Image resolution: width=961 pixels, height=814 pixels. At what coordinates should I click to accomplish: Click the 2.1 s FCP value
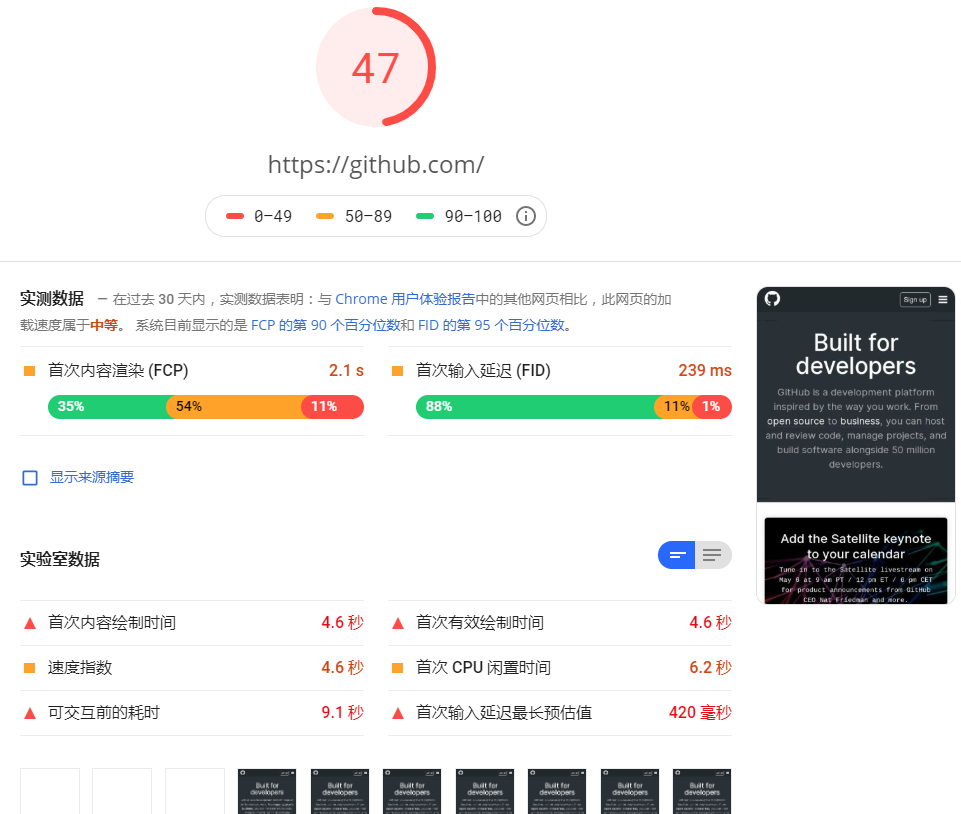tap(346, 371)
